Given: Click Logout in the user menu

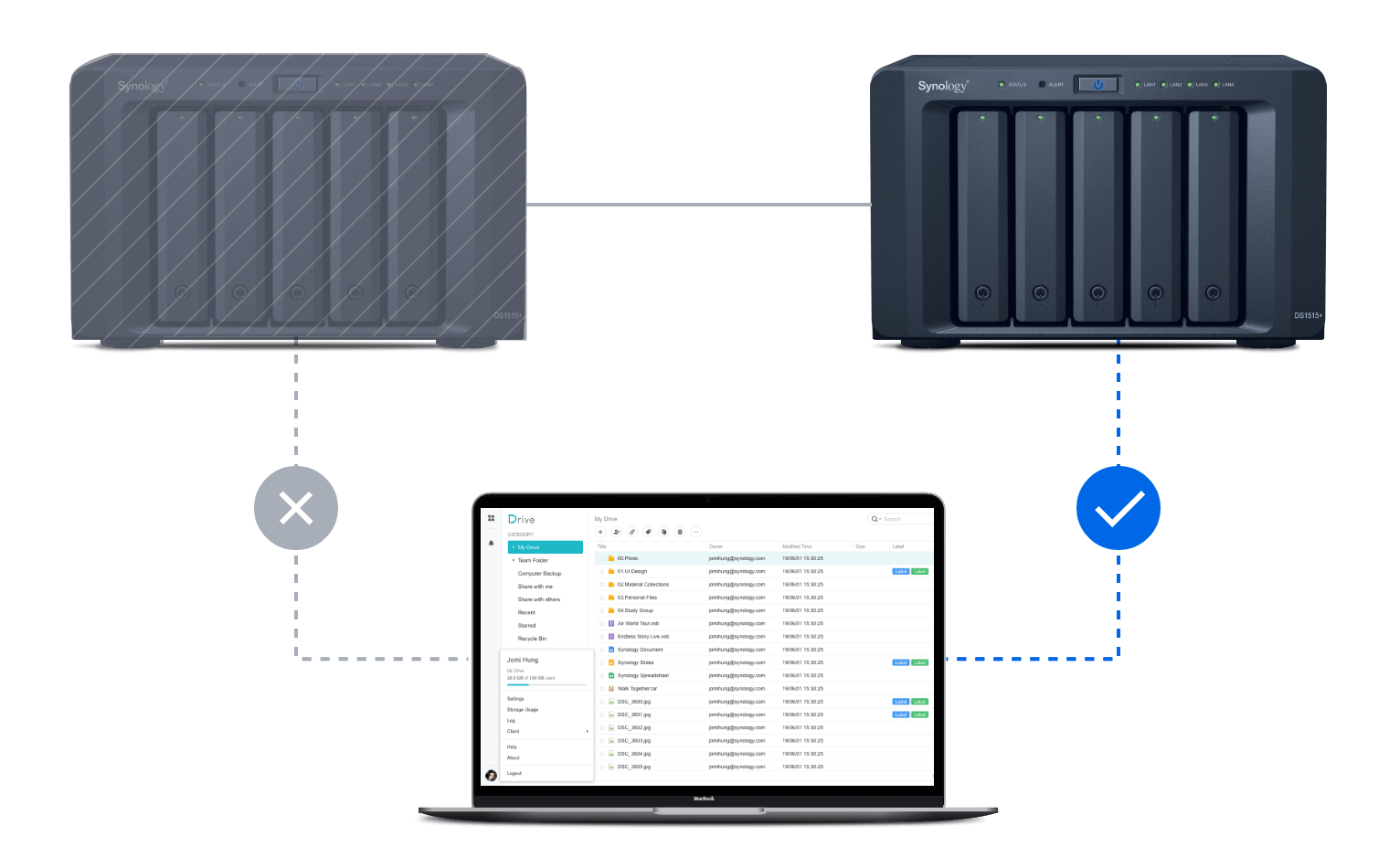Looking at the screenshot, I should pyautogui.click(x=514, y=773).
